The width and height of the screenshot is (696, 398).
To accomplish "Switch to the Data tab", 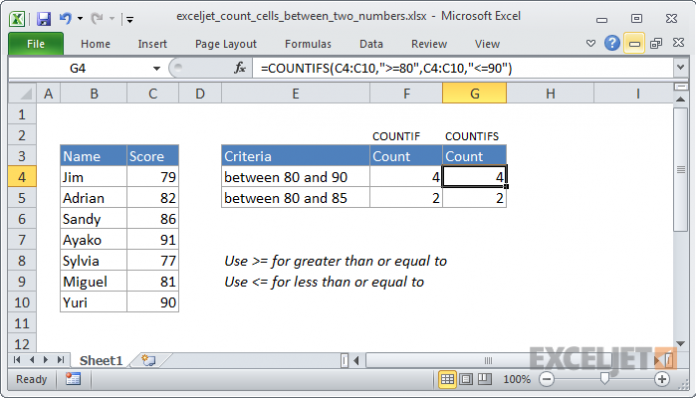I will point(371,44).
